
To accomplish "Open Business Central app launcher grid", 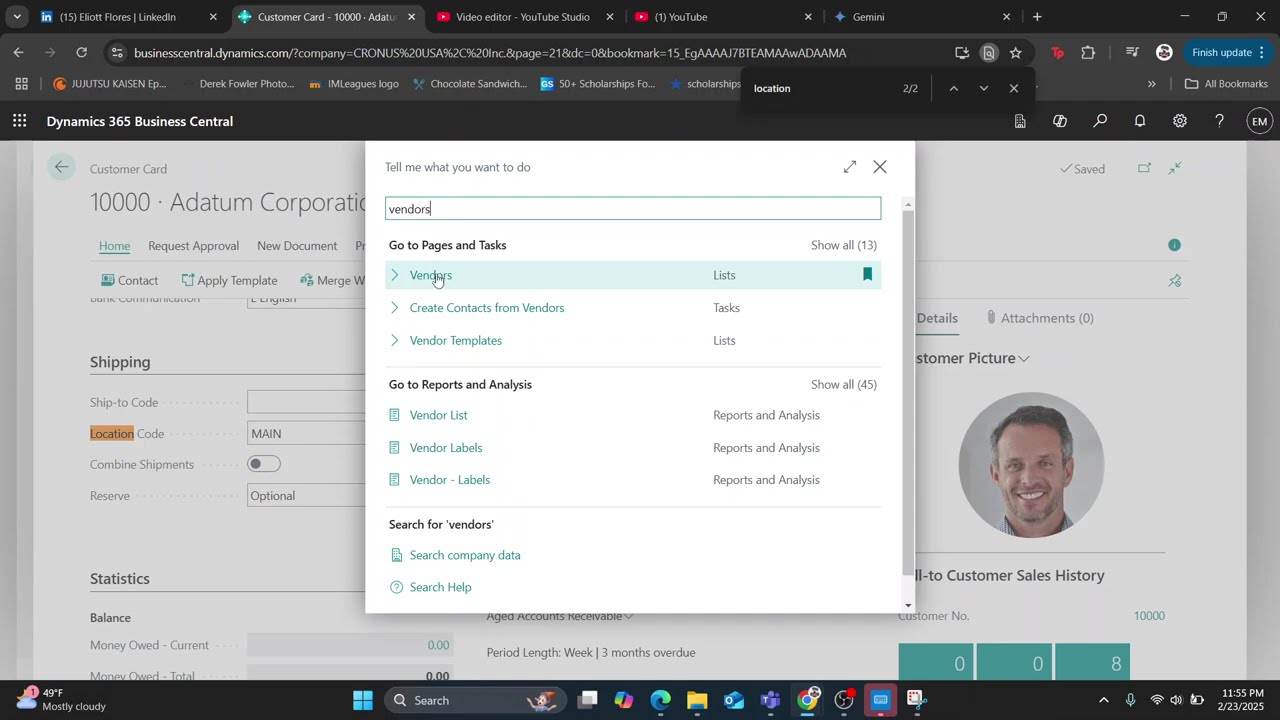I will pyautogui.click(x=20, y=121).
